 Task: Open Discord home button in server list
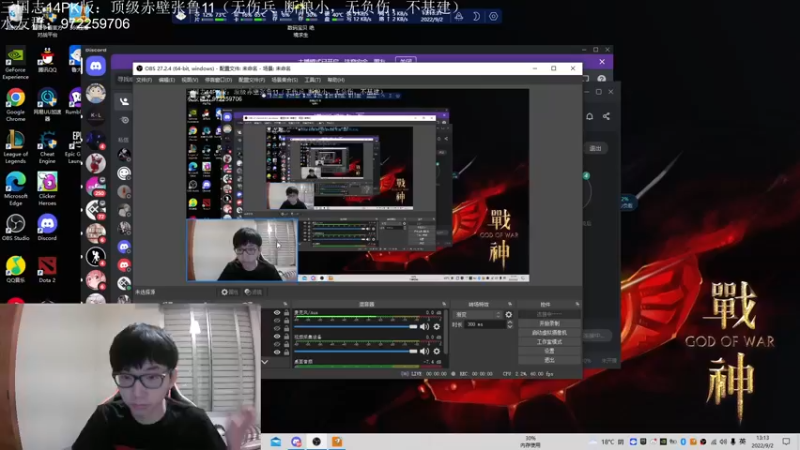96,66
